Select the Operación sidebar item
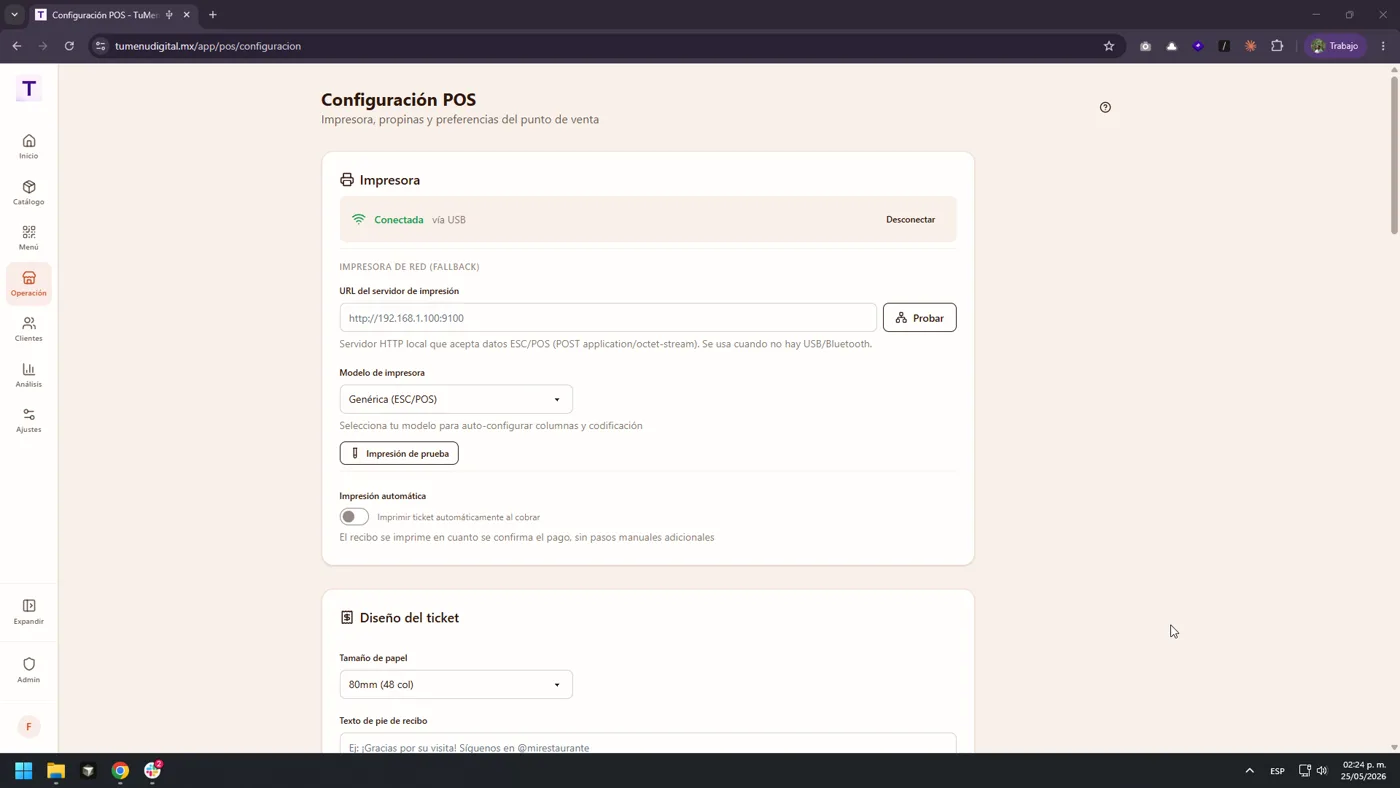 click(29, 284)
